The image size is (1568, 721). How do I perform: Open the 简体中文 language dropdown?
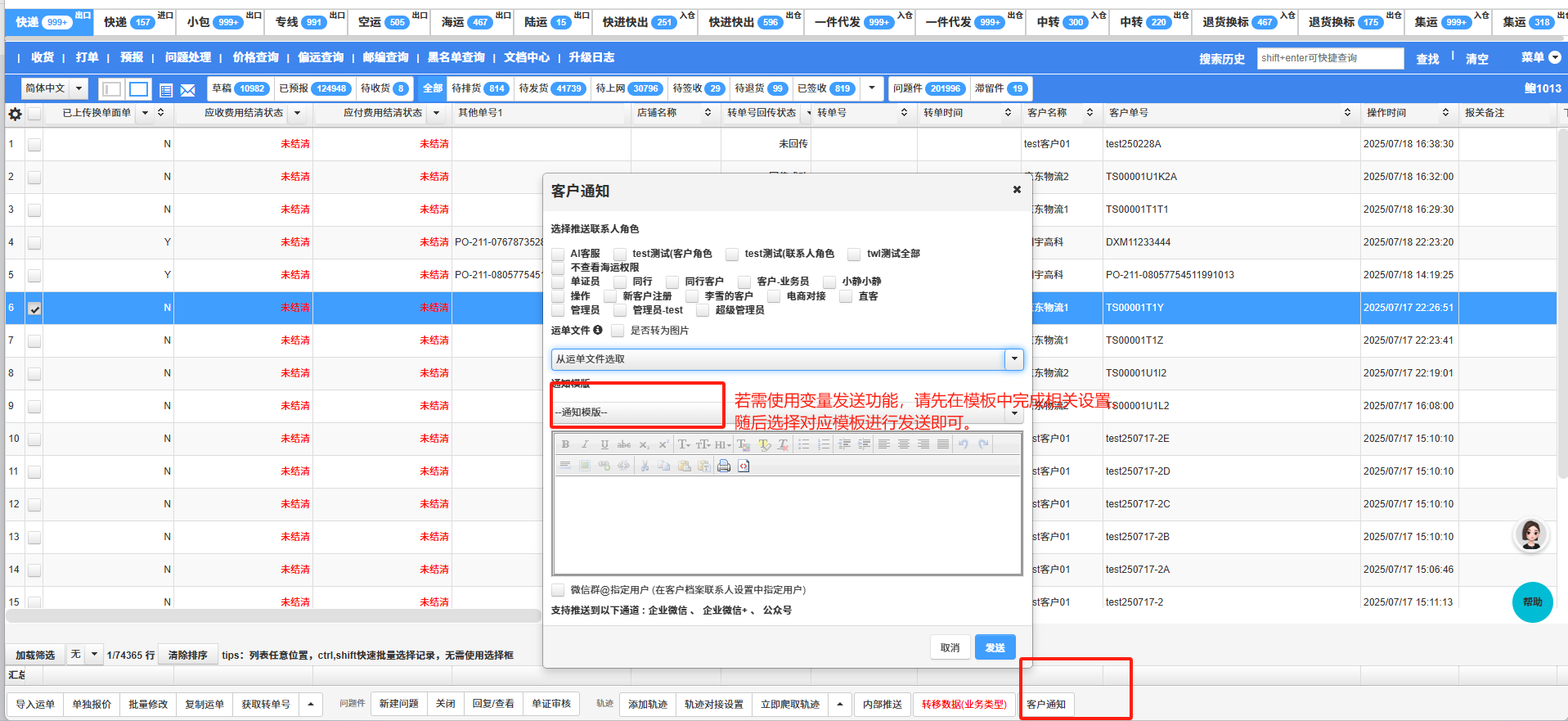pos(55,88)
